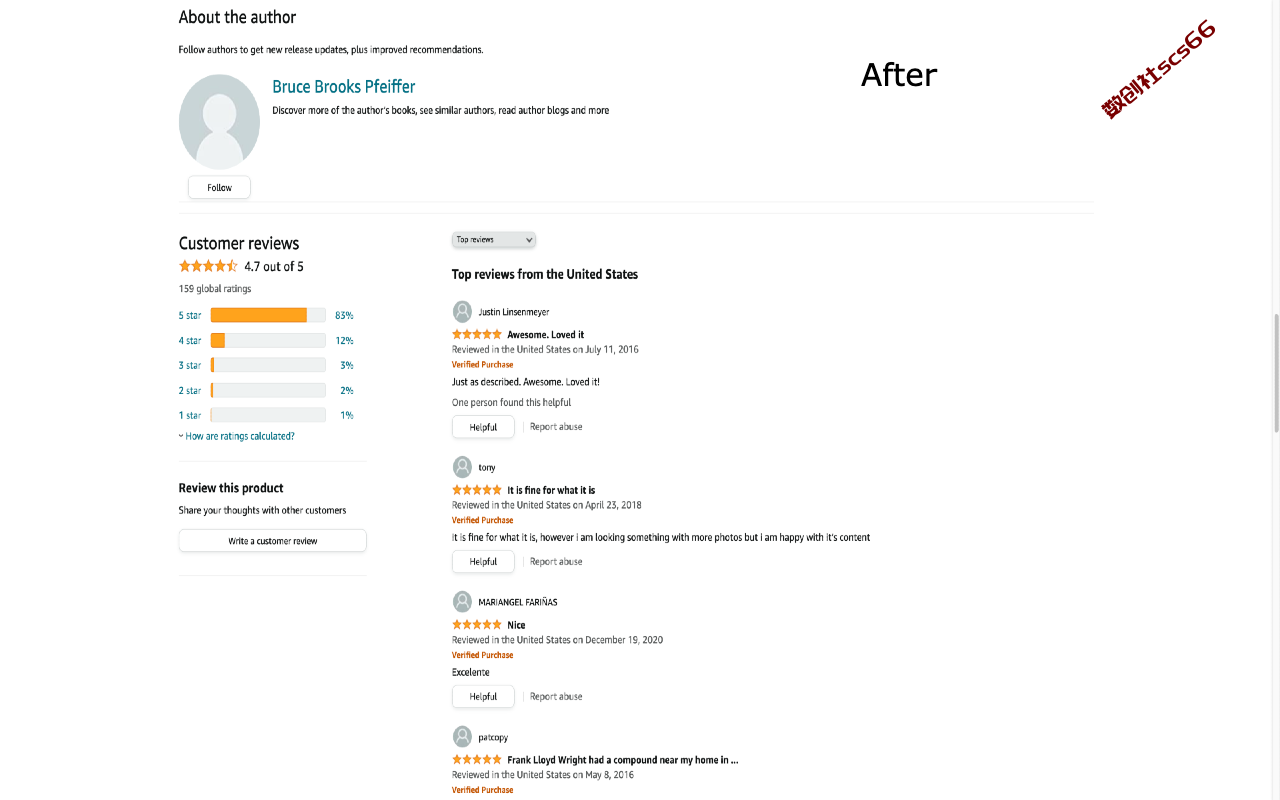Click MARIANGEL FARIÑAS reviewer avatar
This screenshot has height=800, width=1280.
462,602
